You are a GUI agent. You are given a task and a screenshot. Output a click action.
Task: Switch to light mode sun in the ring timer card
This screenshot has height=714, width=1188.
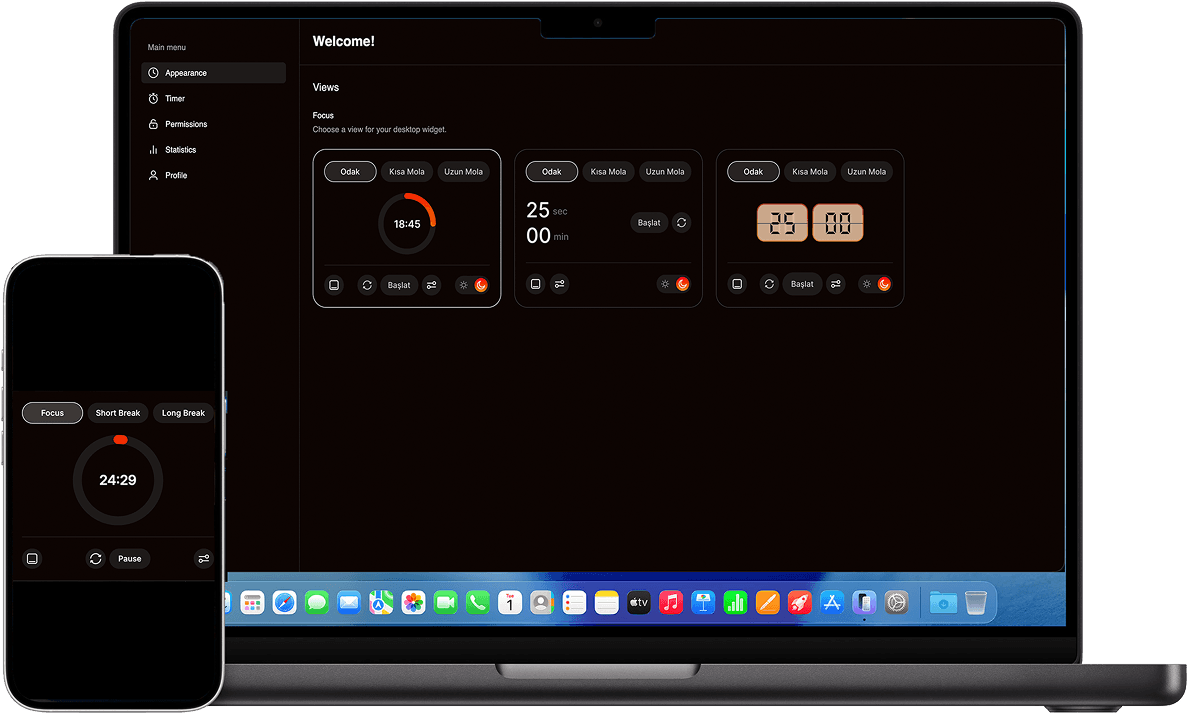point(464,285)
